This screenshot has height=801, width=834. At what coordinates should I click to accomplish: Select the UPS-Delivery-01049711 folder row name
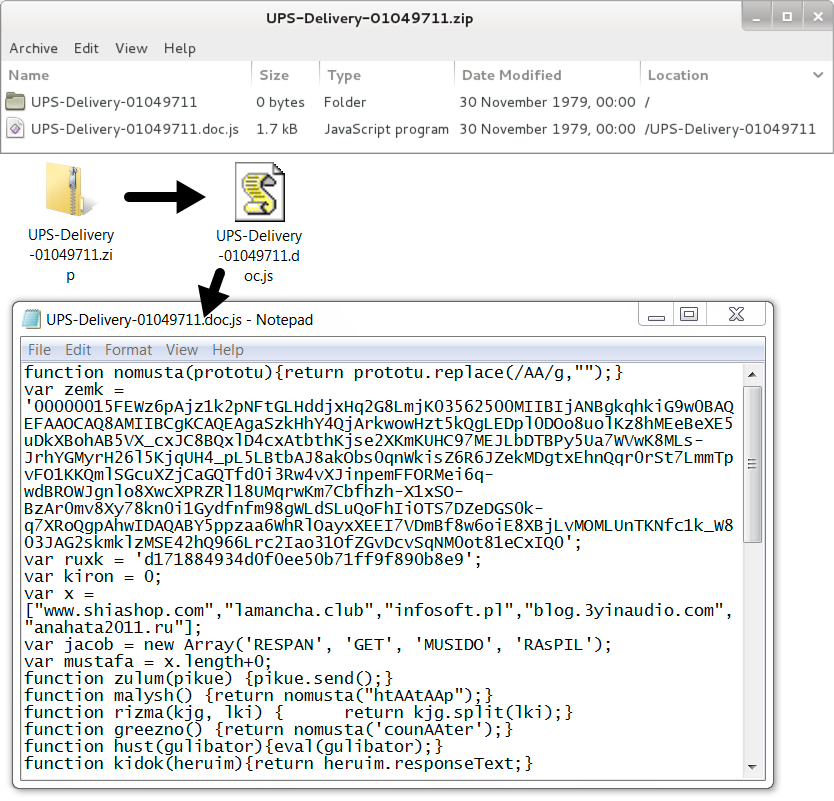(114, 102)
